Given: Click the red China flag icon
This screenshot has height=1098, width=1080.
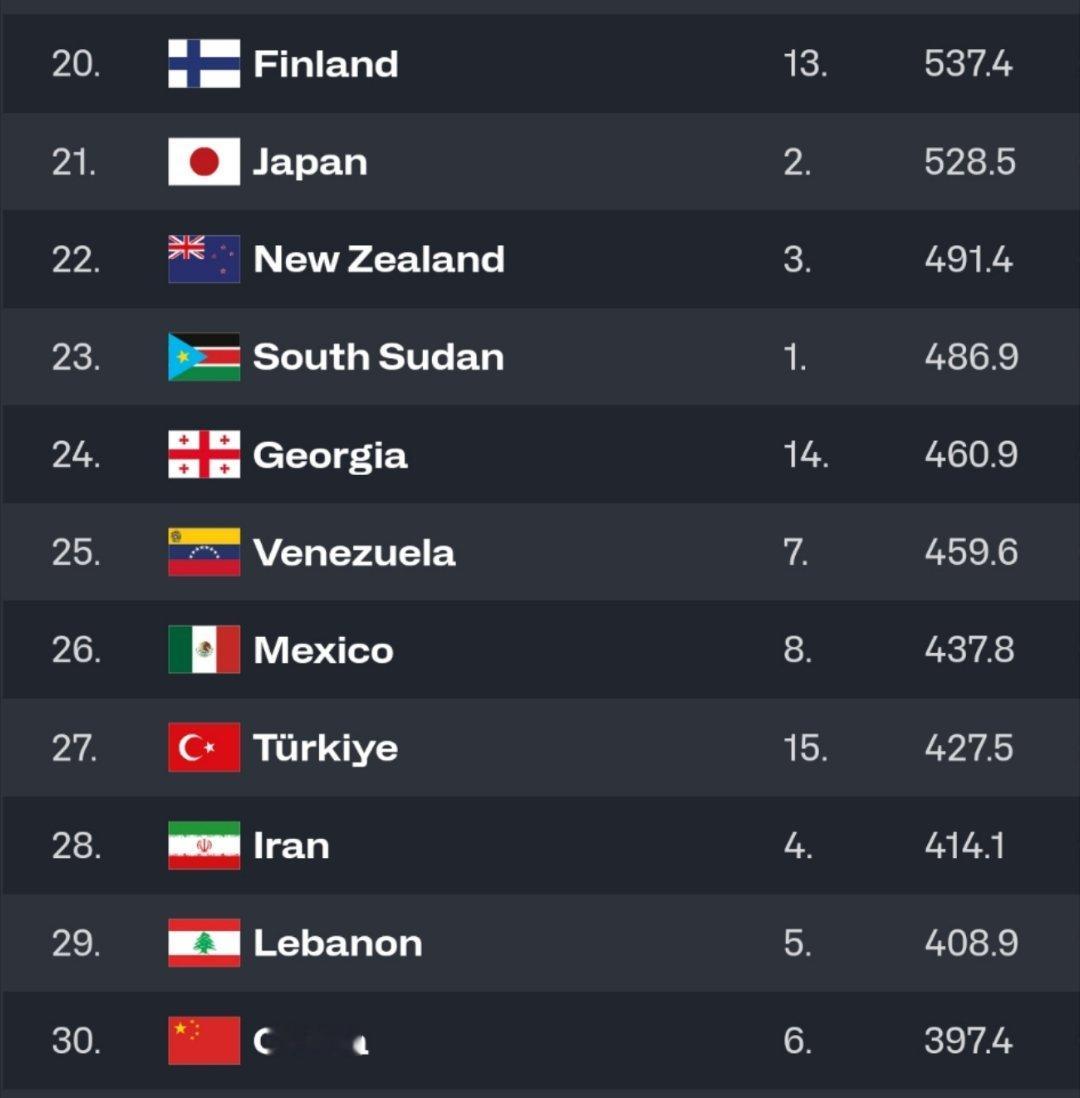Looking at the screenshot, I should [x=204, y=1041].
